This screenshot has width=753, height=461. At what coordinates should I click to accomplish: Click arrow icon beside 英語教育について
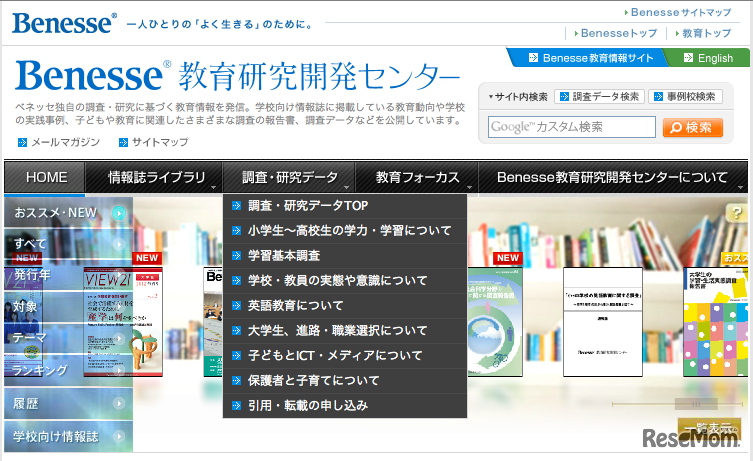(236, 305)
